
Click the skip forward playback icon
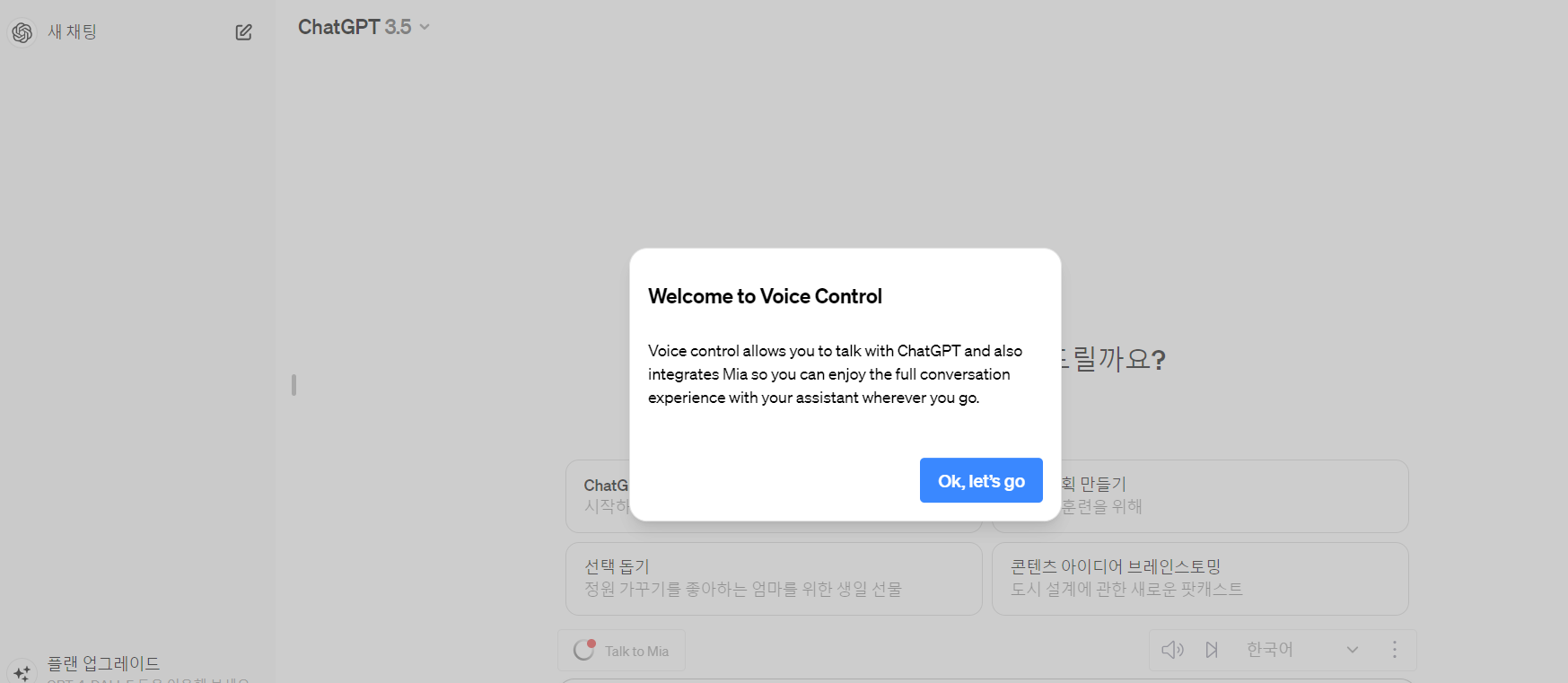(x=1212, y=650)
